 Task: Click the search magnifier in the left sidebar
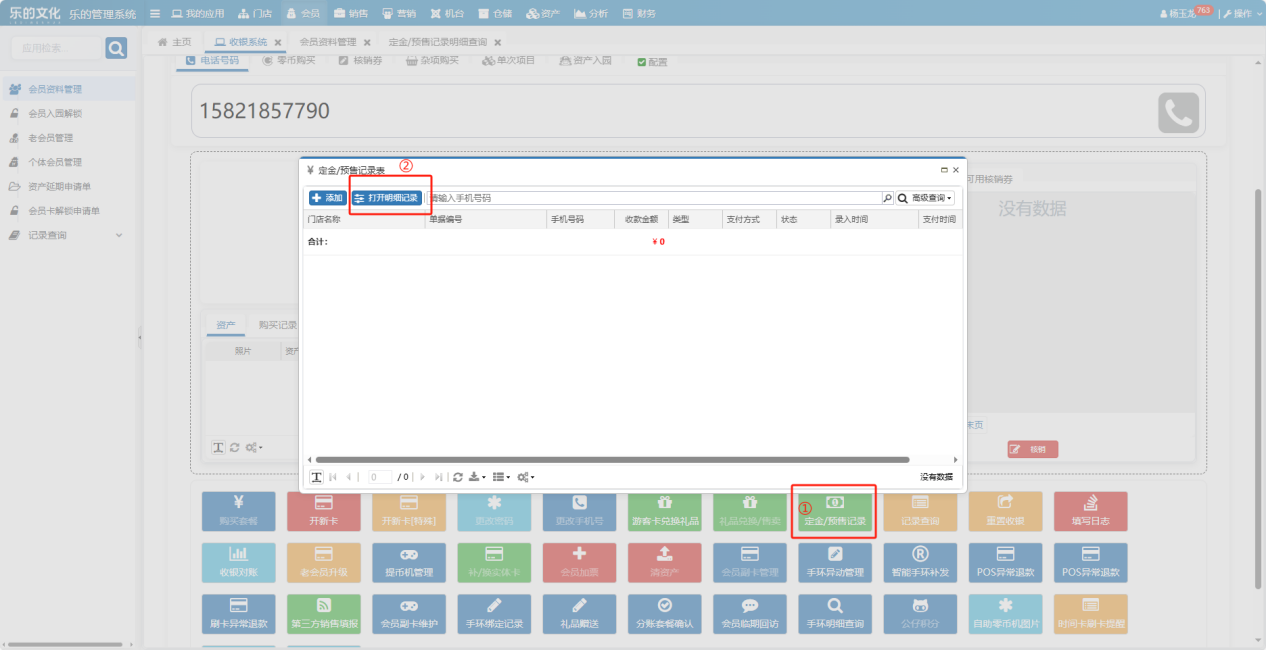116,48
